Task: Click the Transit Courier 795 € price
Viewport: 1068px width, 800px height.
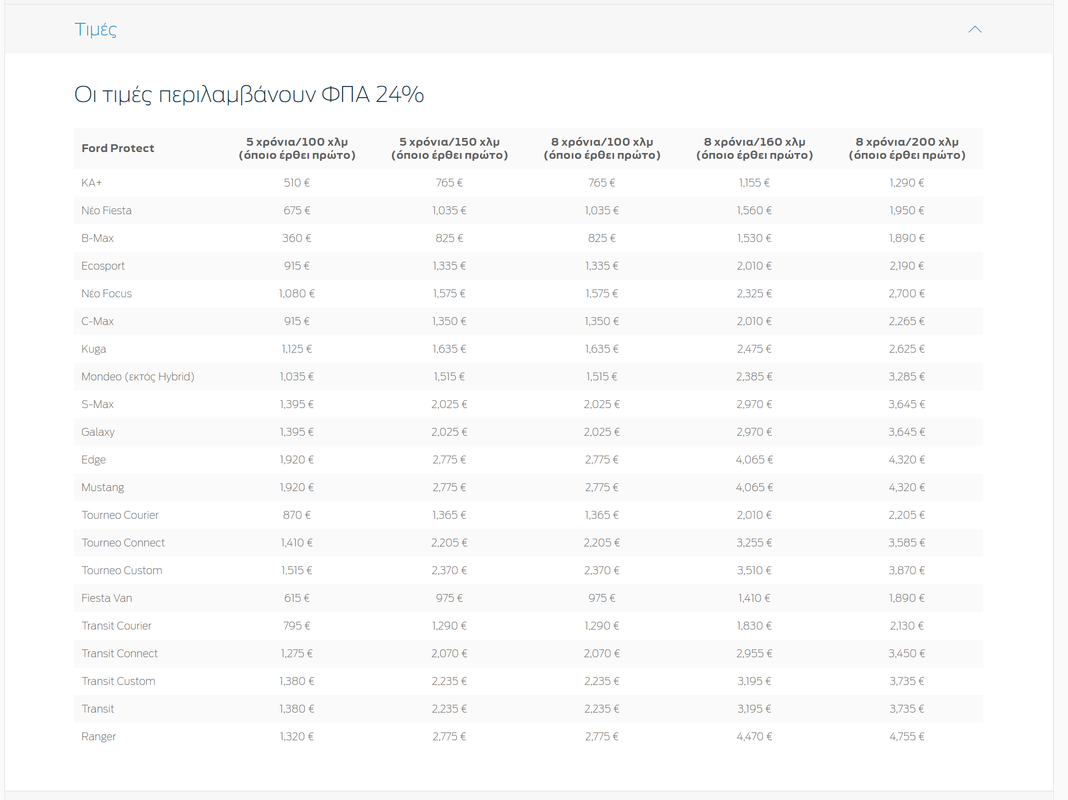Action: point(297,626)
